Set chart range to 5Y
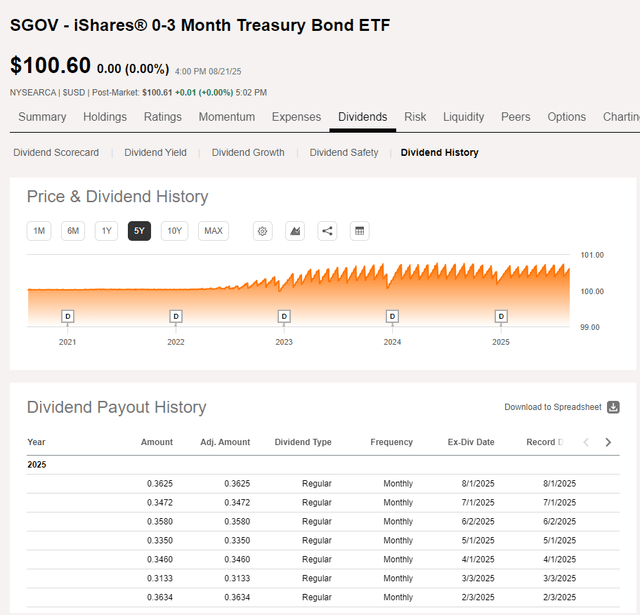640x615 pixels. (139, 231)
